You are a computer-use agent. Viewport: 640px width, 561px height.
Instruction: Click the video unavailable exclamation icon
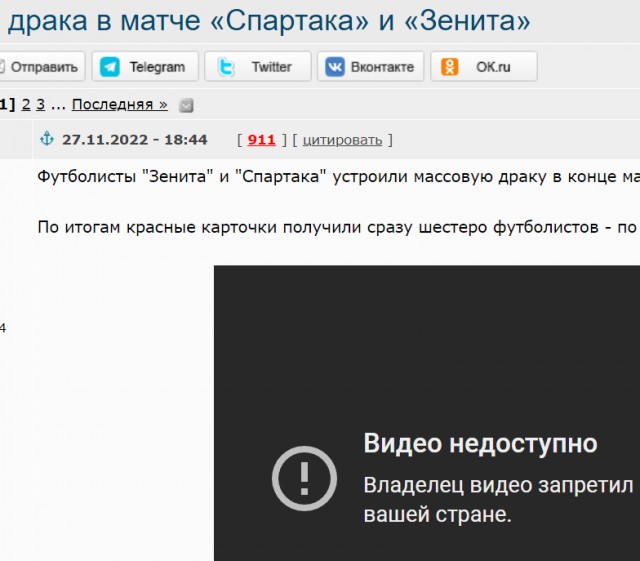click(304, 478)
